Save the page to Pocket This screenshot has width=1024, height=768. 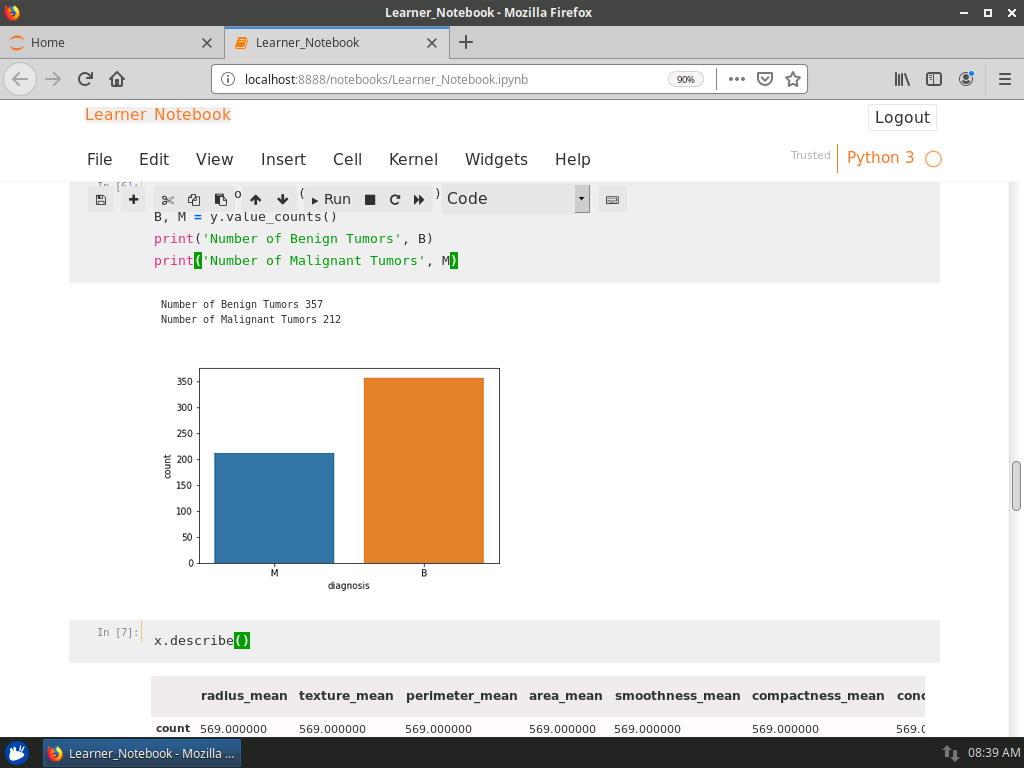point(765,80)
